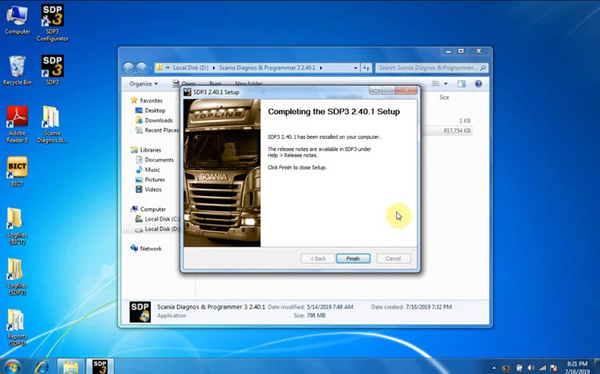Show hidden system tray icons arrow

(494, 368)
